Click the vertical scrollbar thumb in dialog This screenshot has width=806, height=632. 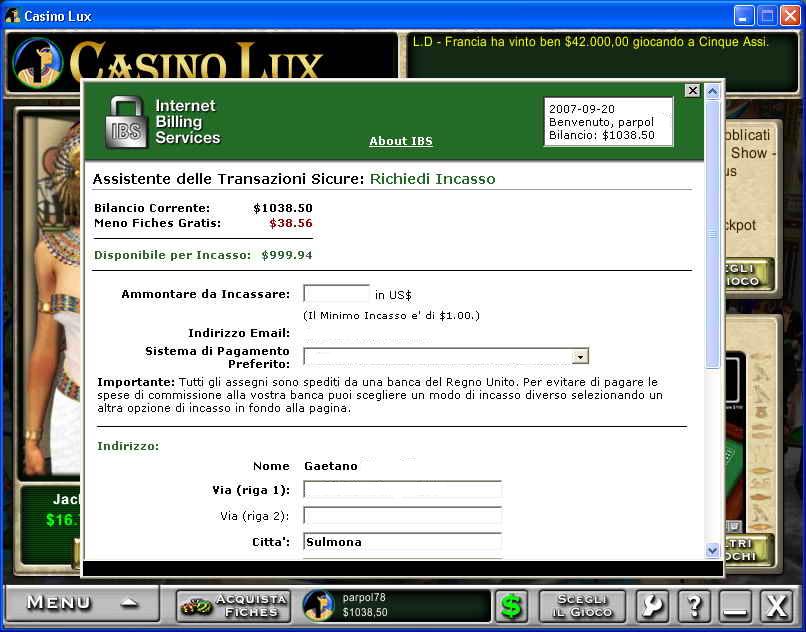tap(712, 234)
